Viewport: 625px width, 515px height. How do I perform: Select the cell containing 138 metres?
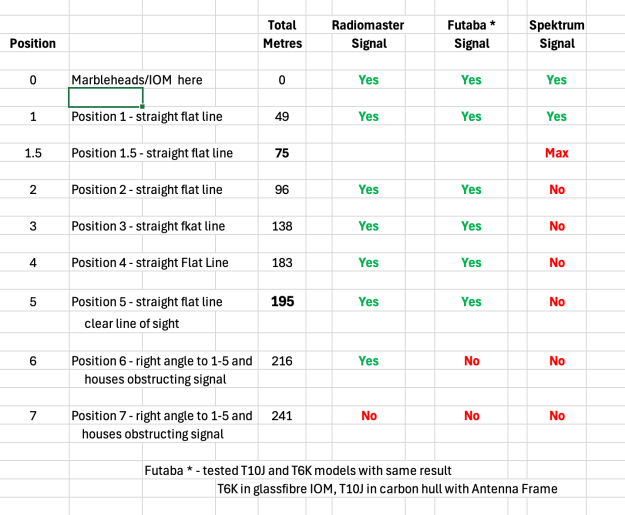[282, 226]
